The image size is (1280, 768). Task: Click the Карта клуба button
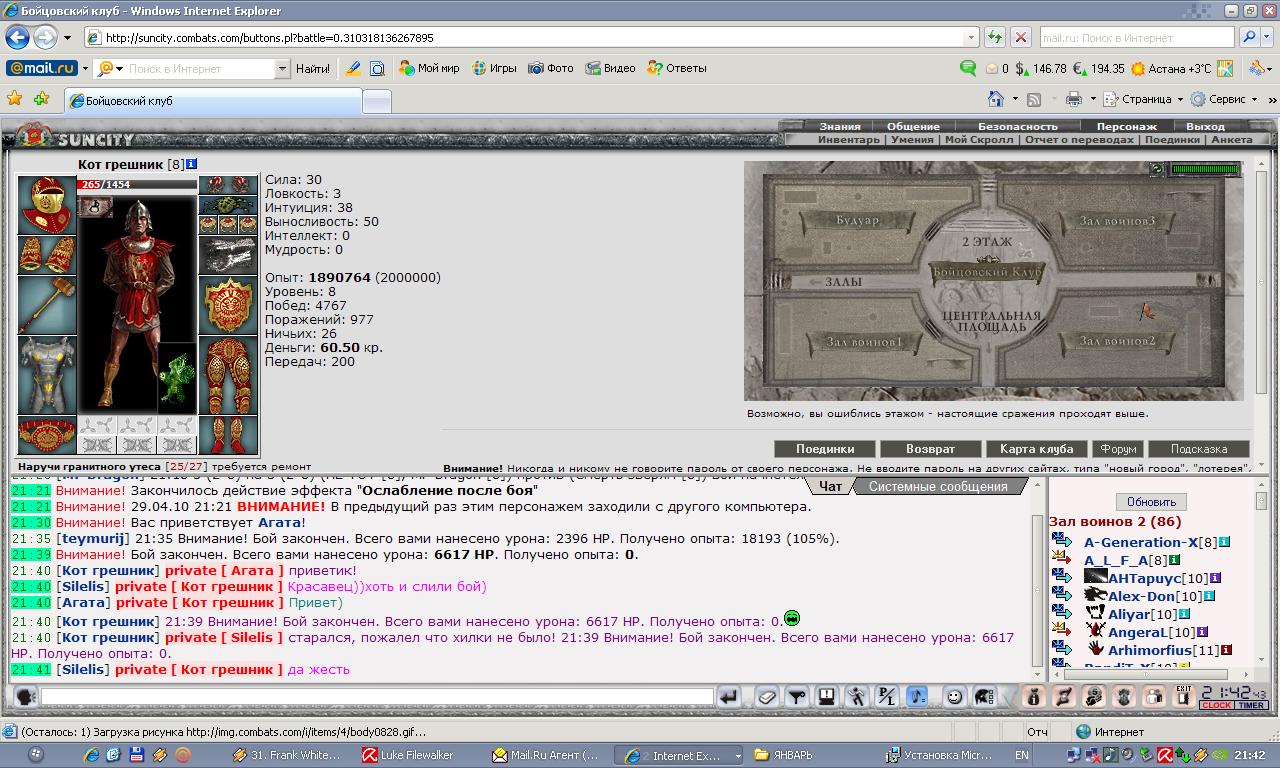click(x=1037, y=449)
